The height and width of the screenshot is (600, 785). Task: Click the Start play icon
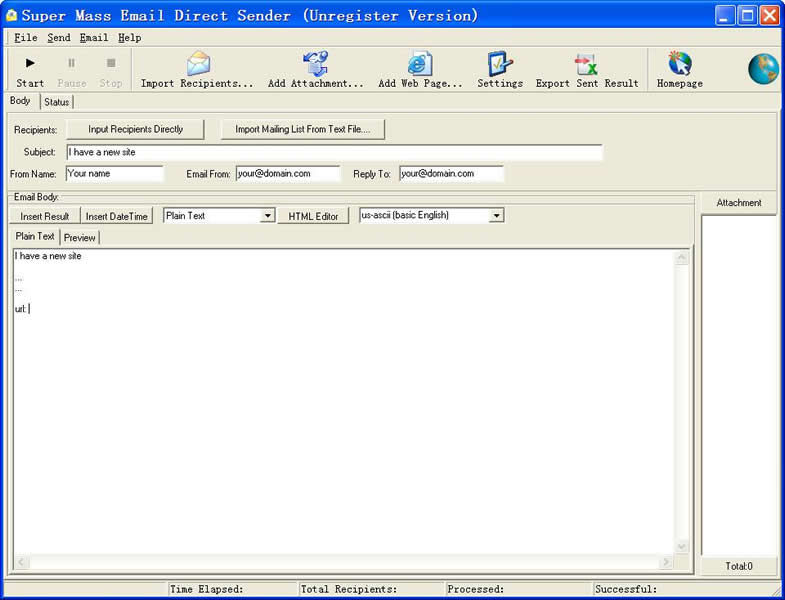click(30, 63)
